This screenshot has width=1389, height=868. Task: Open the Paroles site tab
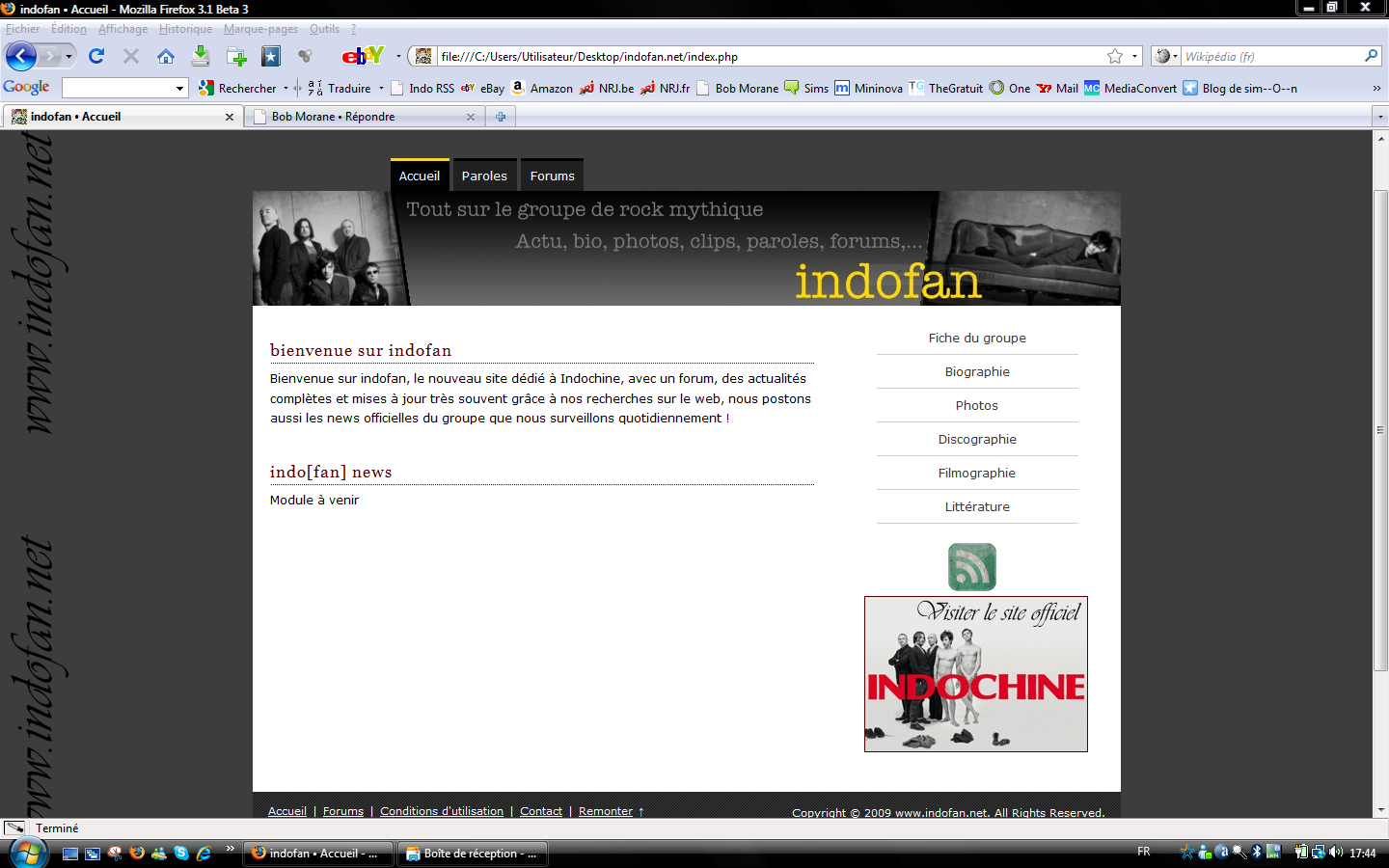click(484, 176)
